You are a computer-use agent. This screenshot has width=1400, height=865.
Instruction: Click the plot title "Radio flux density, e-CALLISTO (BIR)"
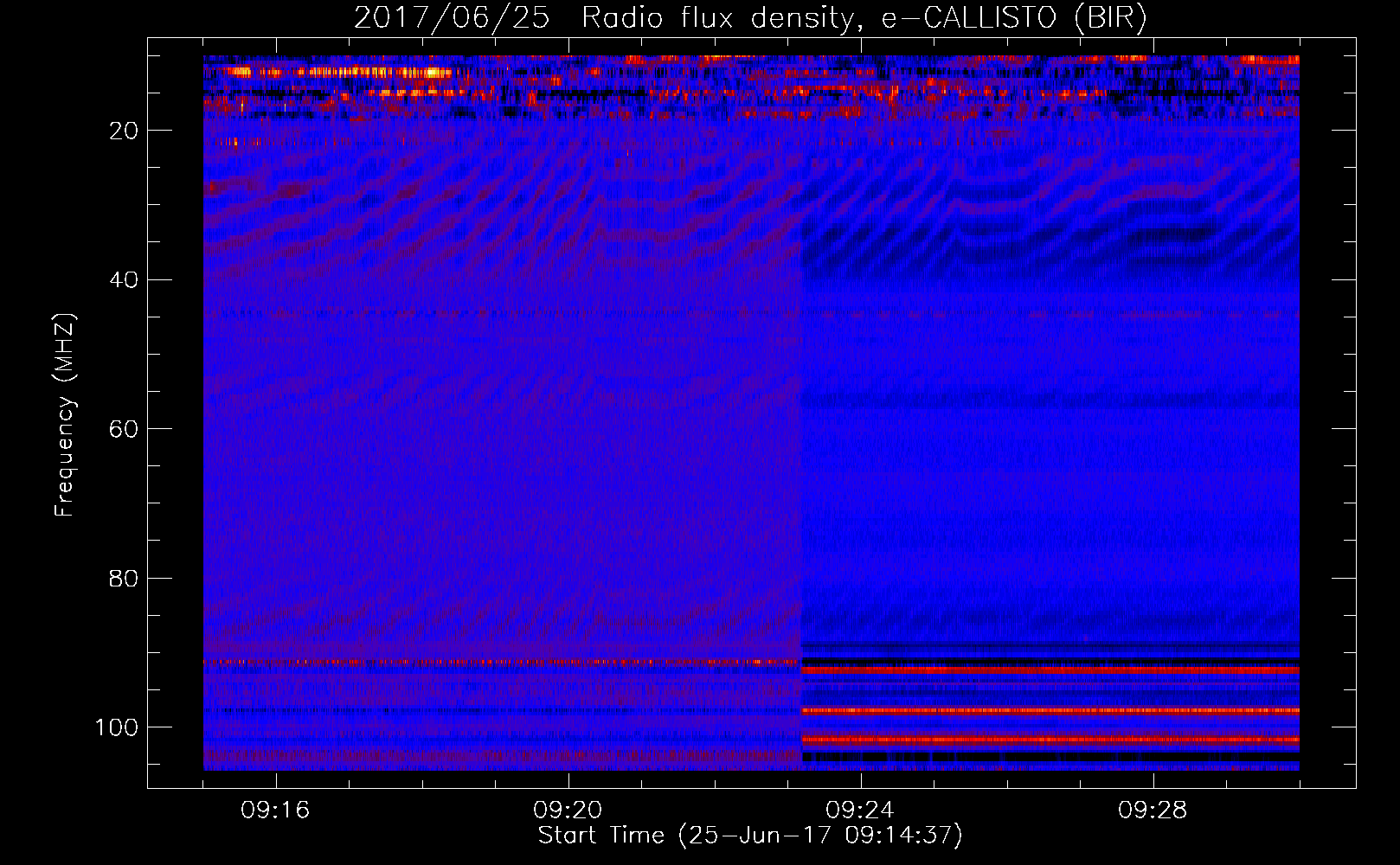click(864, 18)
